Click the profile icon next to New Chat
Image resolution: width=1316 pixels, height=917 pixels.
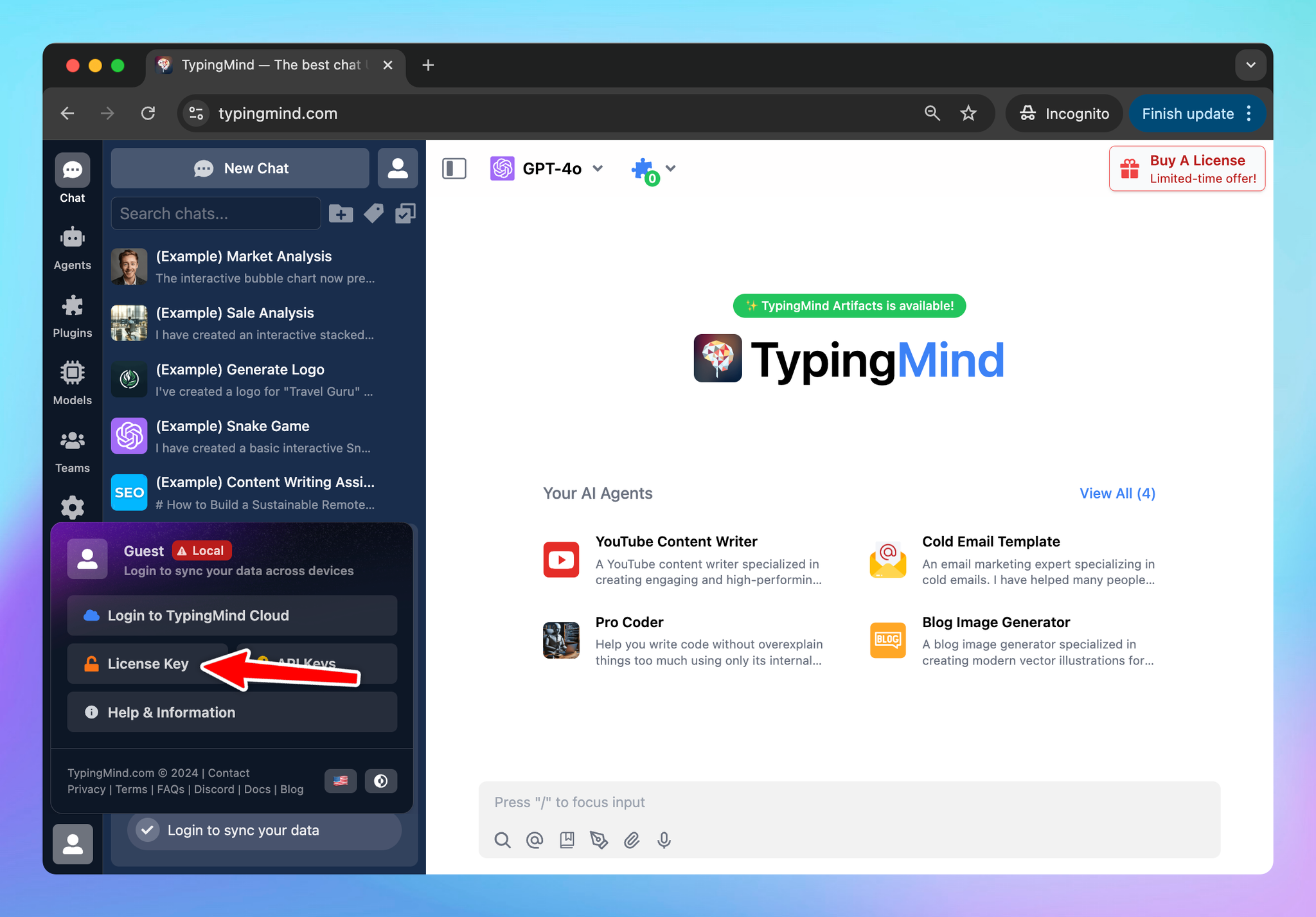[398, 168]
